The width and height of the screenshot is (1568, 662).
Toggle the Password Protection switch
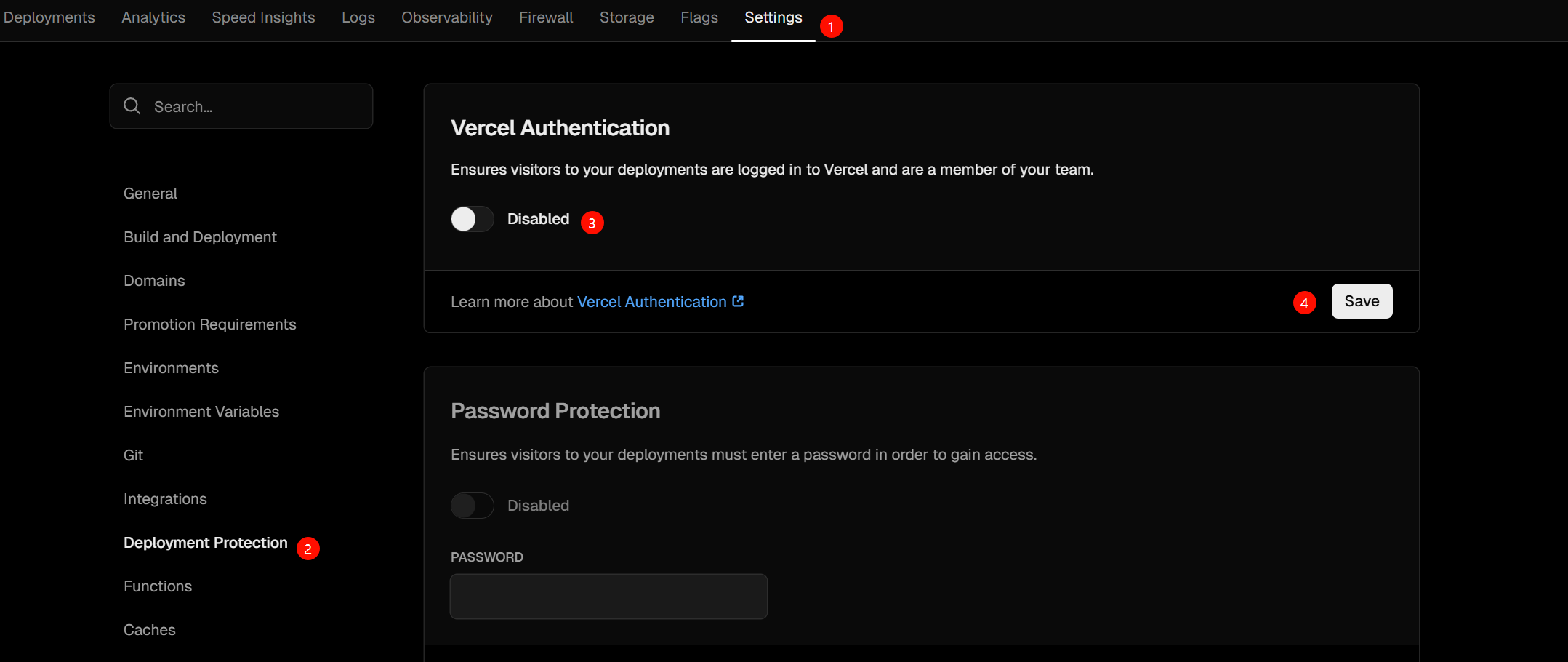point(472,506)
